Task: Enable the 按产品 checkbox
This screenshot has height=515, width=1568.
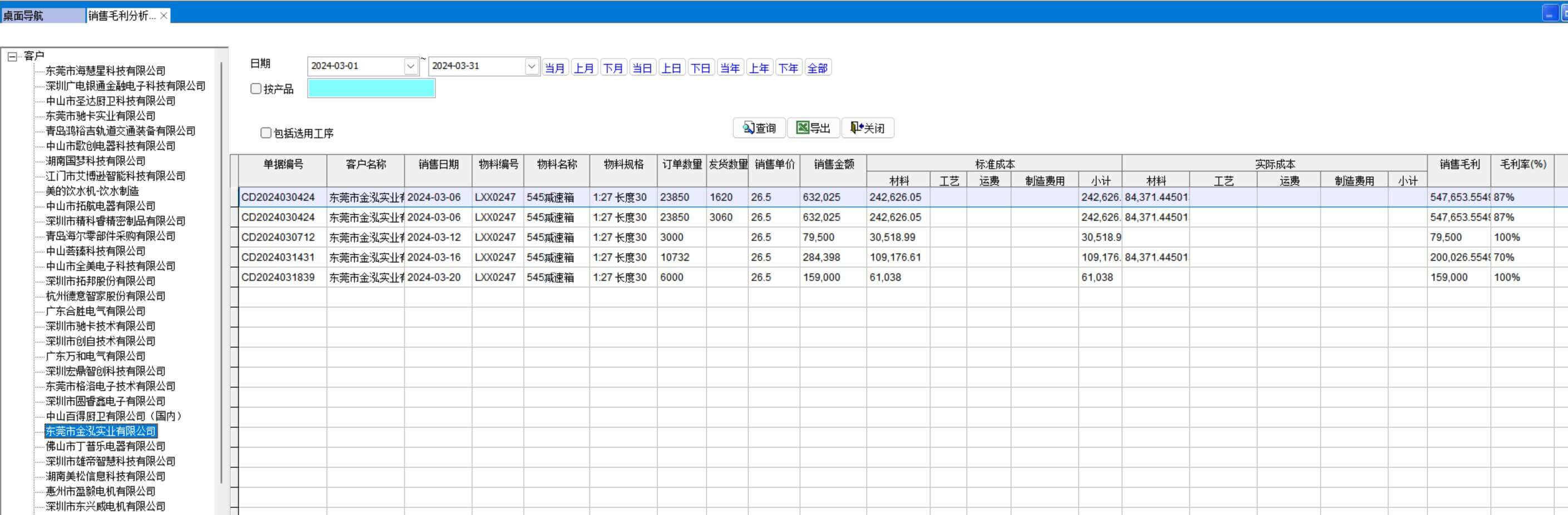Action: 256,89
